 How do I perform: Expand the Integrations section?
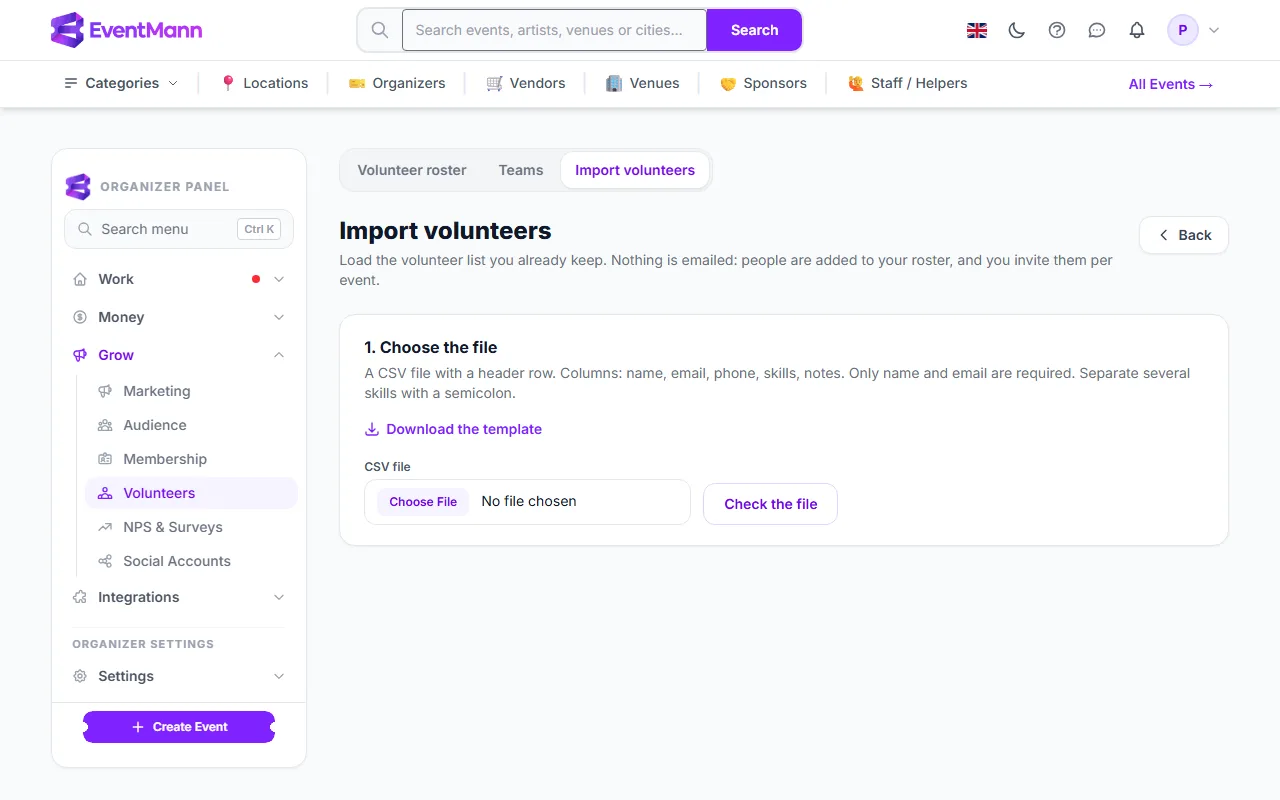[x=179, y=597]
